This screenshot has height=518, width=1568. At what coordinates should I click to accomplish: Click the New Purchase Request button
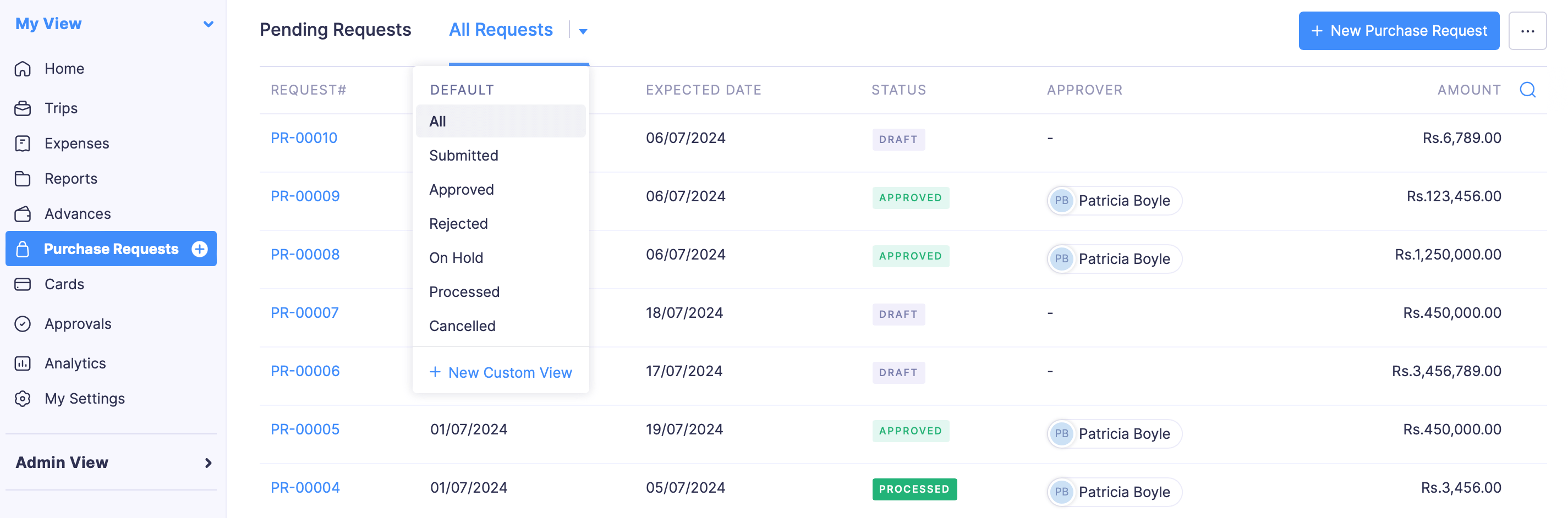click(1398, 30)
